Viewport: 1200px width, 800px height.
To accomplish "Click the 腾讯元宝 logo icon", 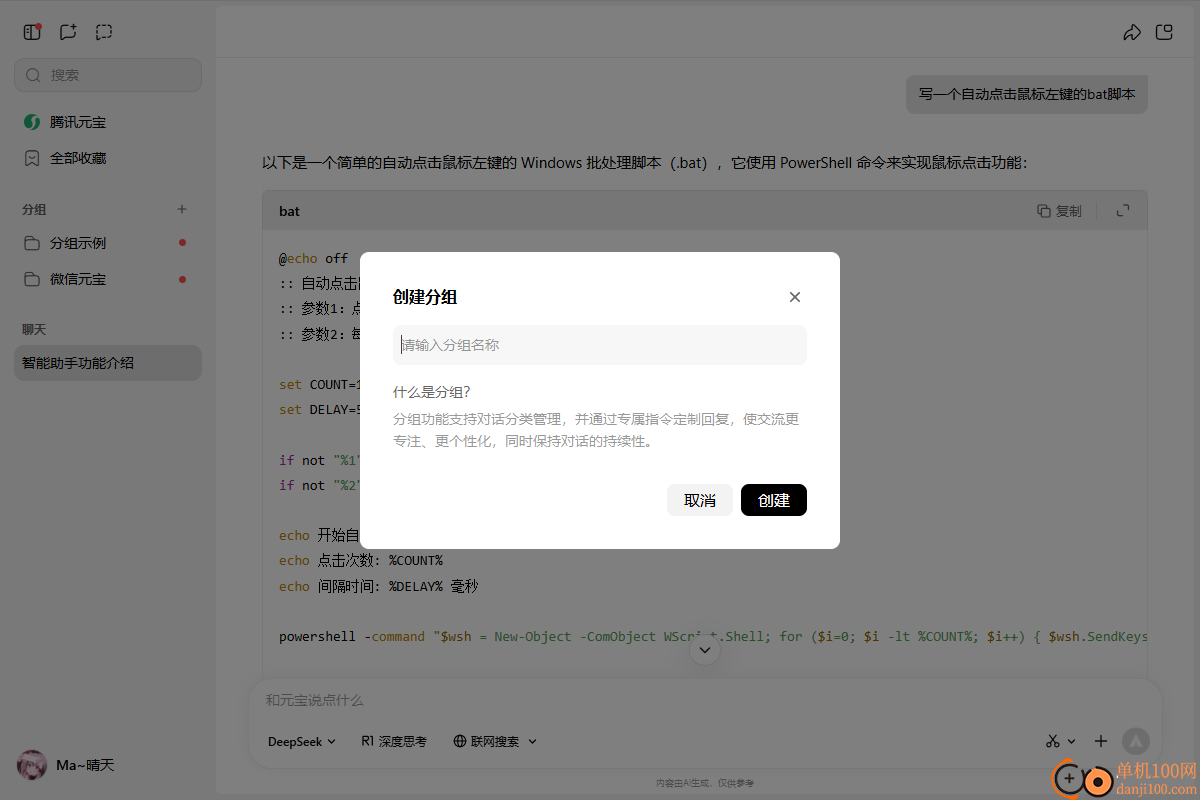I will 32,122.
